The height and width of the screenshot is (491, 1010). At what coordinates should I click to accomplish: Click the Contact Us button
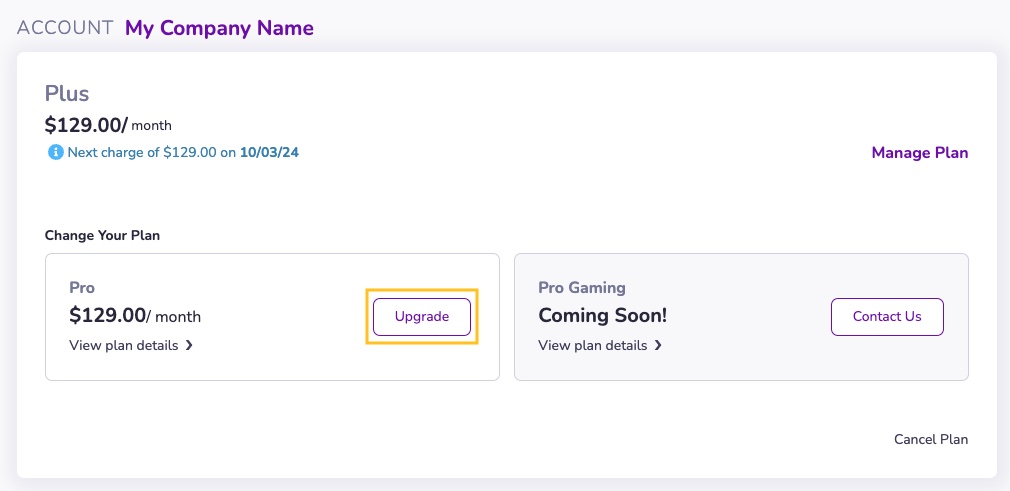tap(887, 316)
